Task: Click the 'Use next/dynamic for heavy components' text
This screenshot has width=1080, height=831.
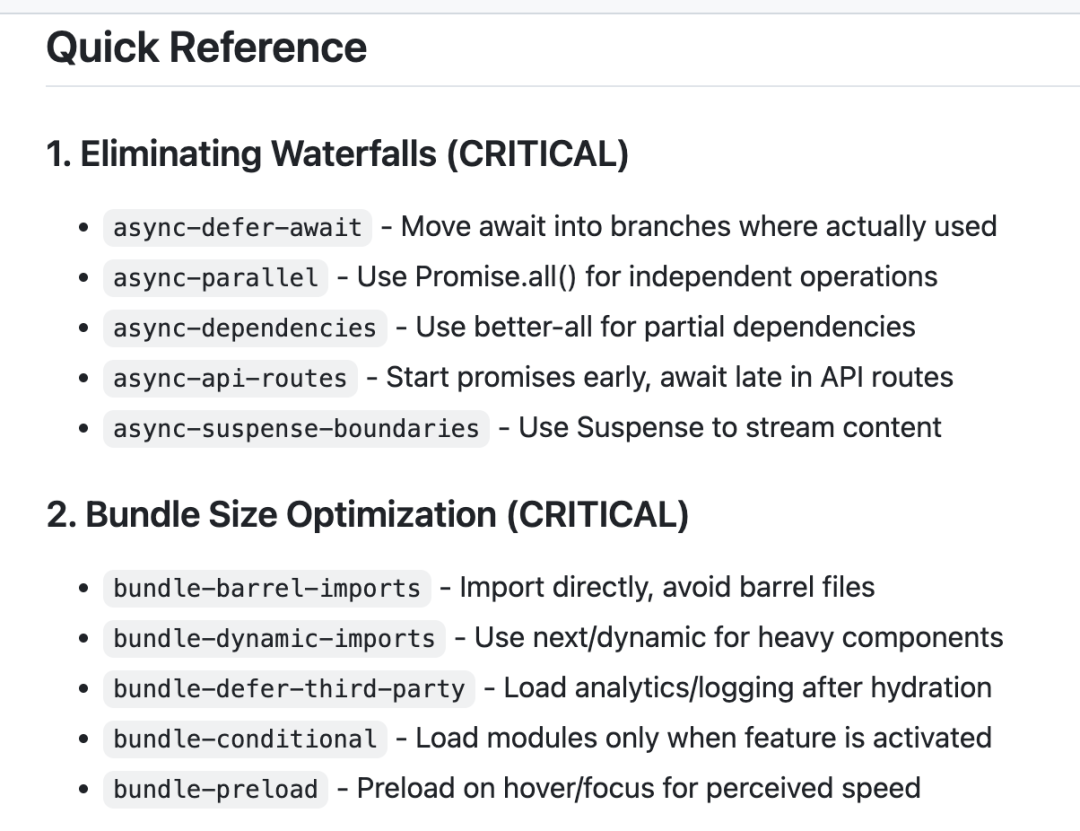Action: click(x=738, y=637)
